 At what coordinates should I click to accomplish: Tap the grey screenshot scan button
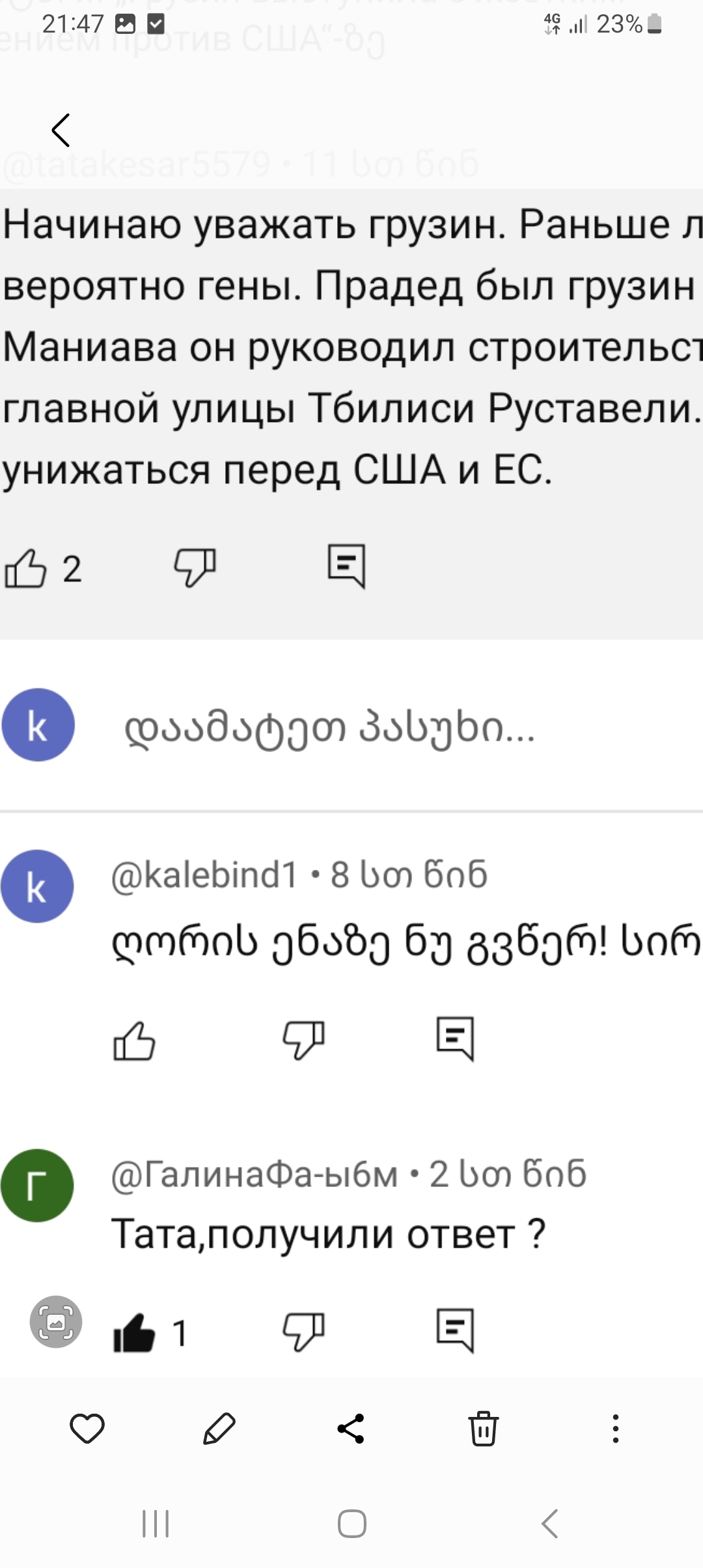[56, 1321]
